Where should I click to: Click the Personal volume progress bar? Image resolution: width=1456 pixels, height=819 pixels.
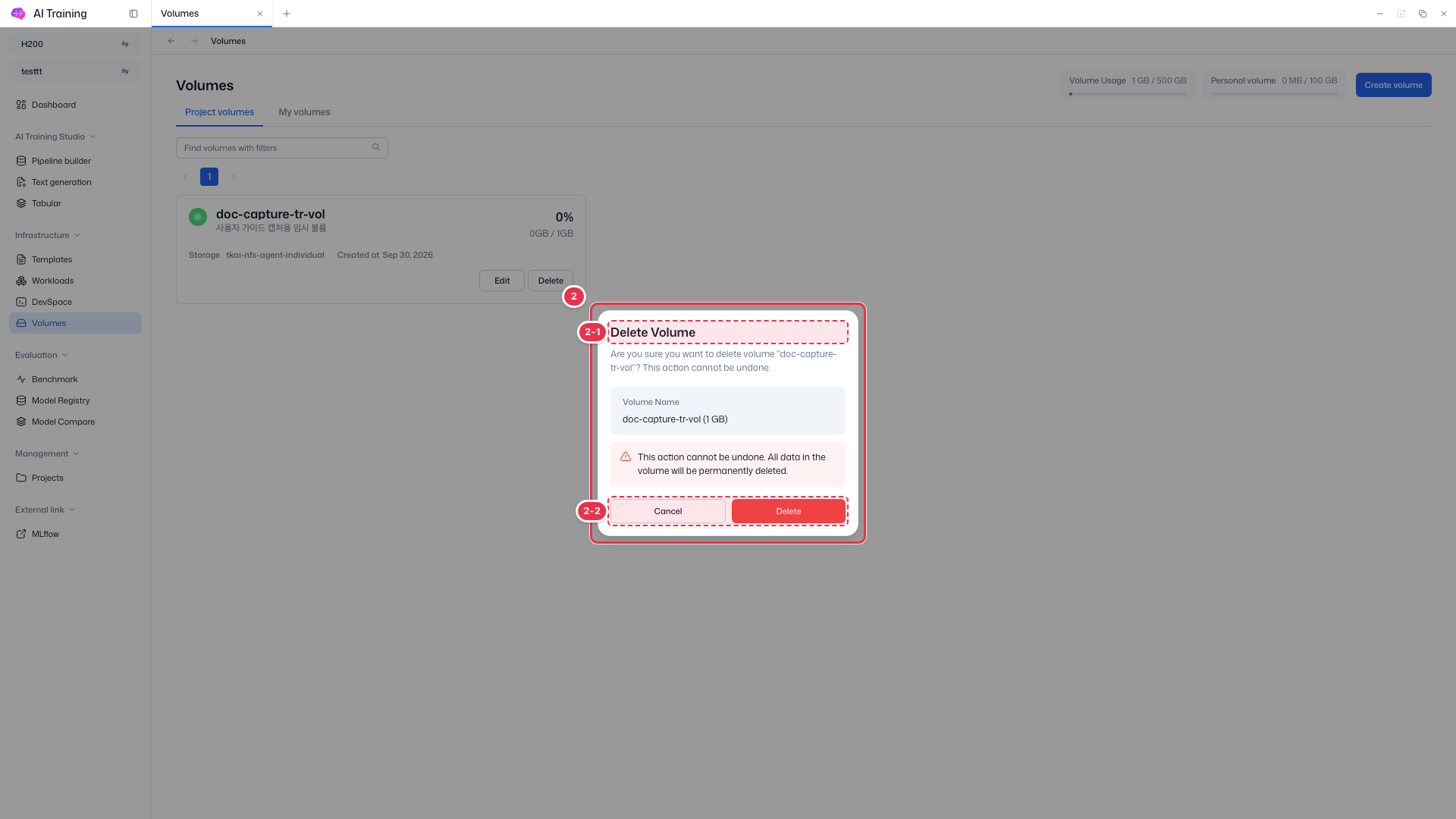pyautogui.click(x=1274, y=94)
